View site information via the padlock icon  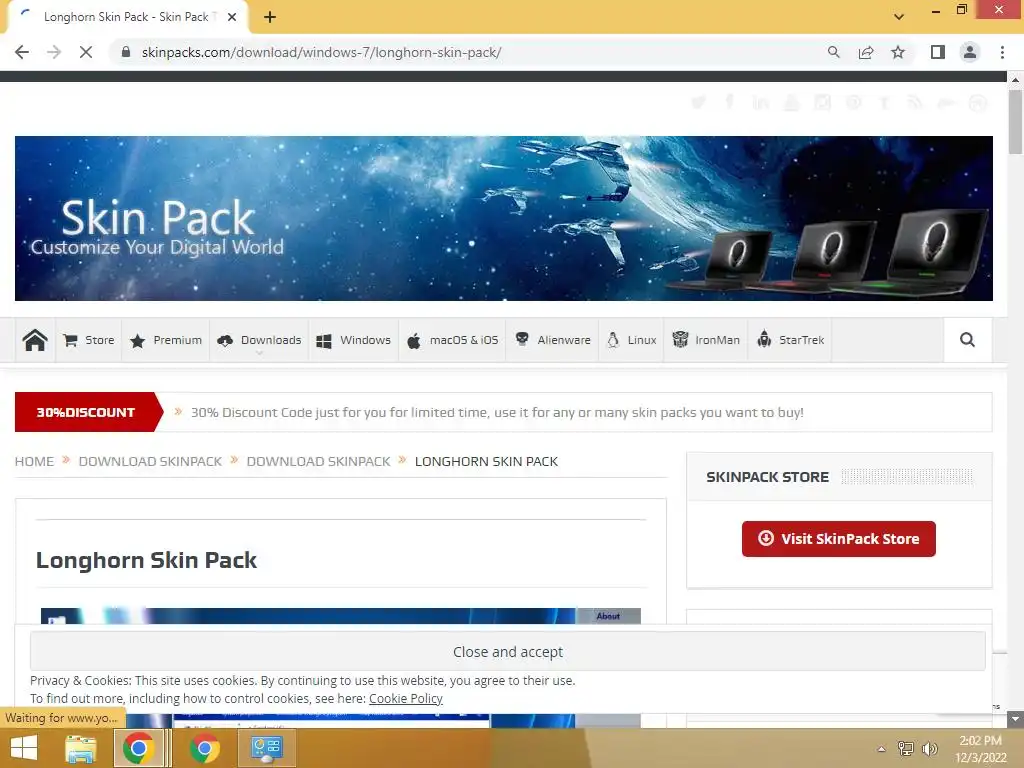click(126, 52)
